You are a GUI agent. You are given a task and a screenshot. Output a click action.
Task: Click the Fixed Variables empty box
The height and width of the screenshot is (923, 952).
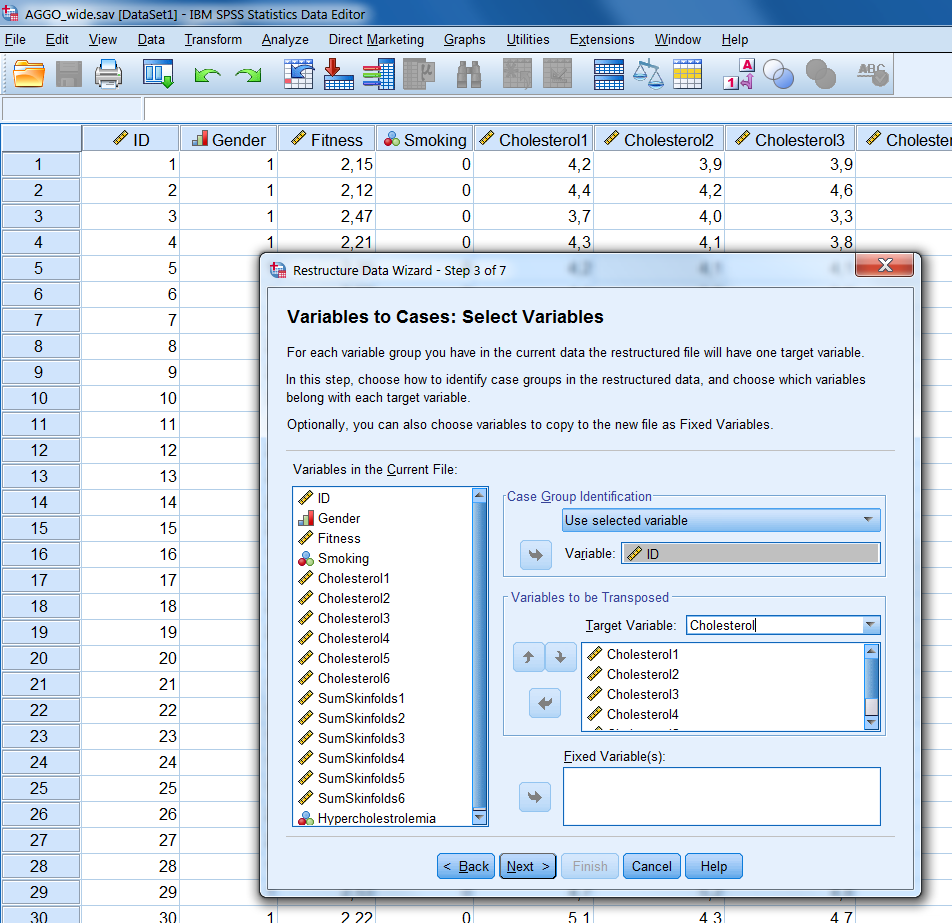click(720, 796)
